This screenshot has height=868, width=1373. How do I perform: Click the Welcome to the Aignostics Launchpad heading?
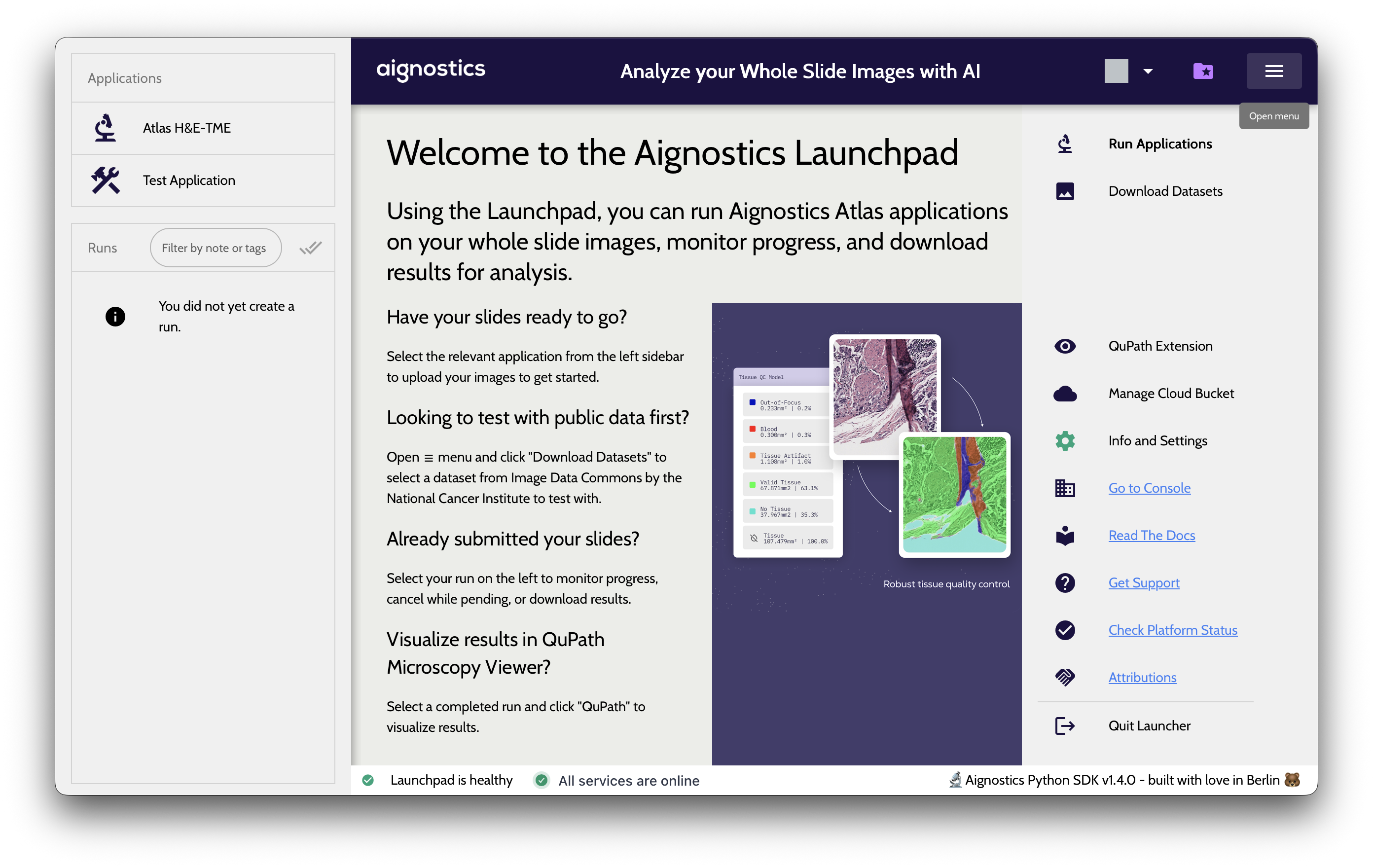click(672, 153)
